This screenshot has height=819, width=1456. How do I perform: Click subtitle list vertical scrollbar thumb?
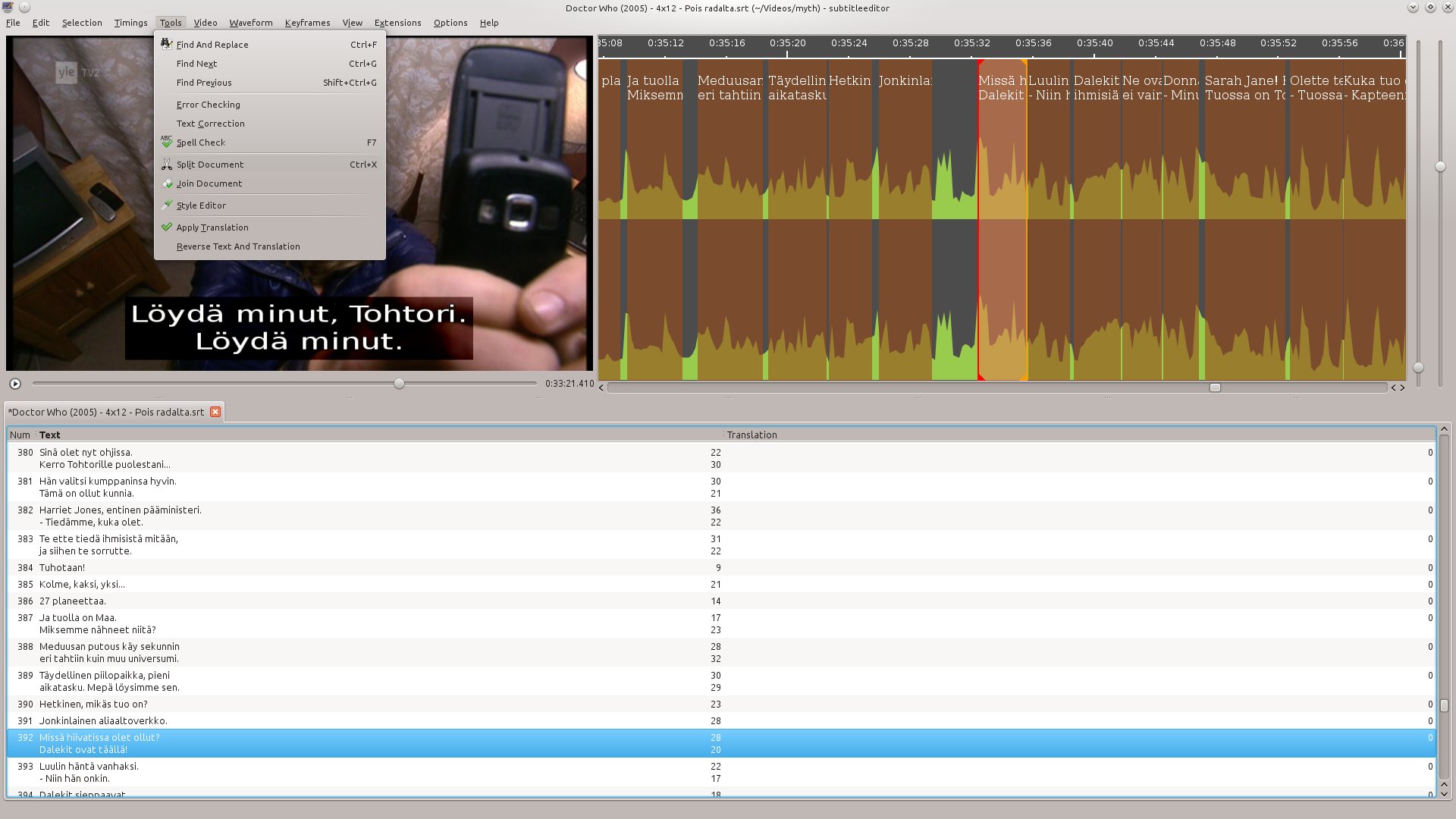click(x=1444, y=705)
